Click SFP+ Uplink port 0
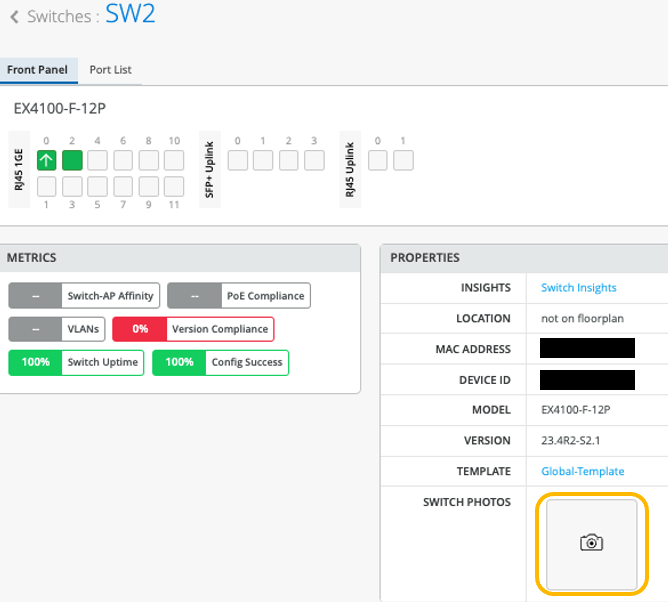The image size is (668, 602). [238, 160]
